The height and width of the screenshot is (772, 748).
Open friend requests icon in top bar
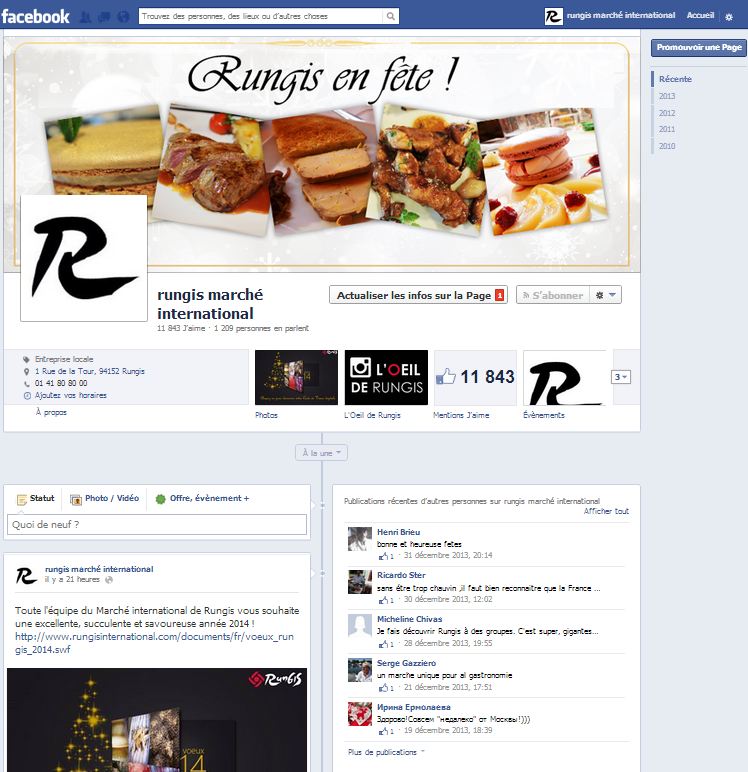85,17
